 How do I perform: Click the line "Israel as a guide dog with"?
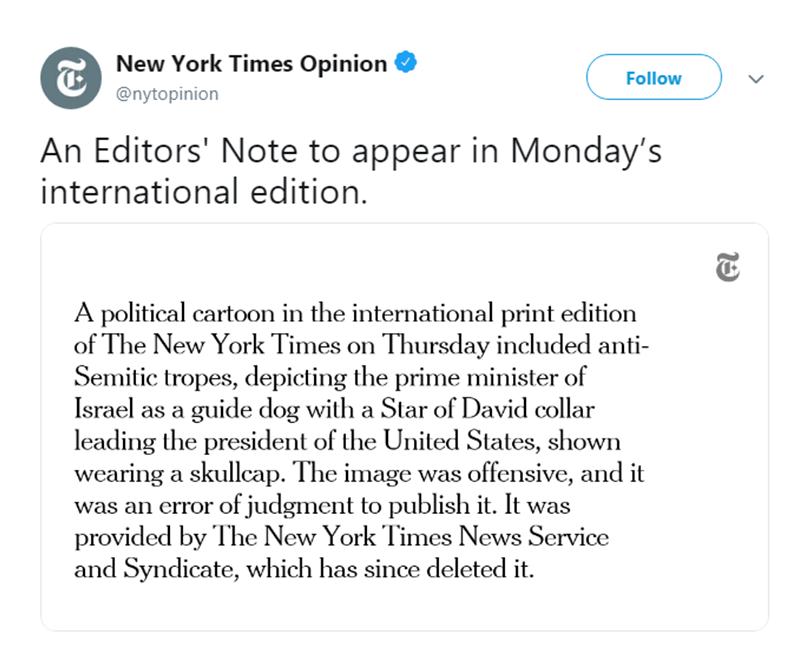tap(334, 410)
